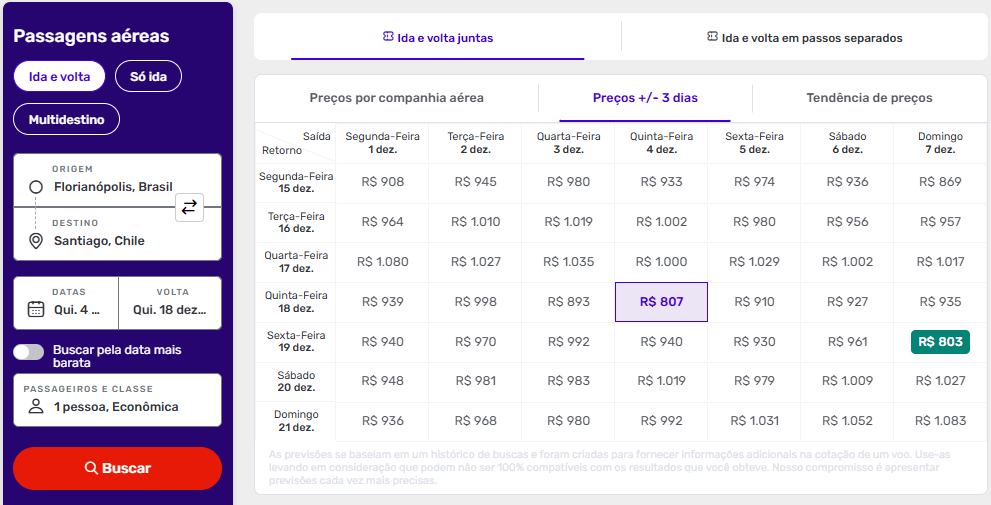This screenshot has height=505, width=991.
Task: Click the location pin icon beside Santiago
Action: [36, 241]
